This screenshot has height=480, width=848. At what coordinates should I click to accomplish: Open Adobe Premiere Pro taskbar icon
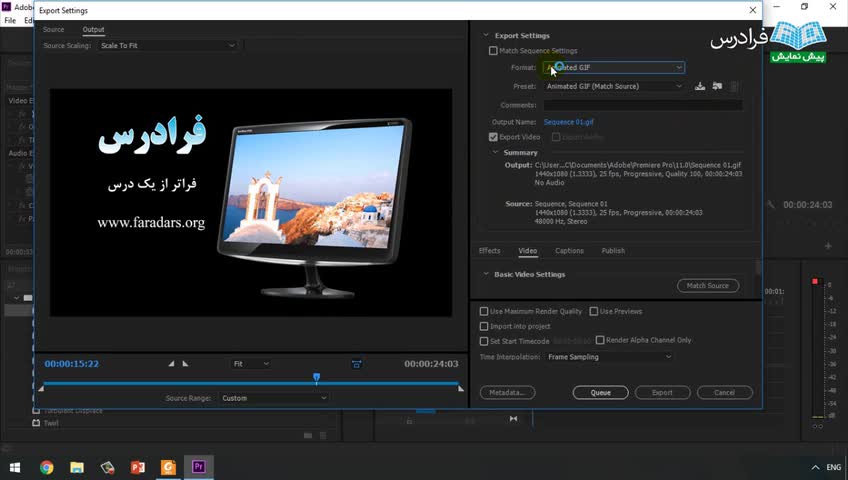point(198,467)
